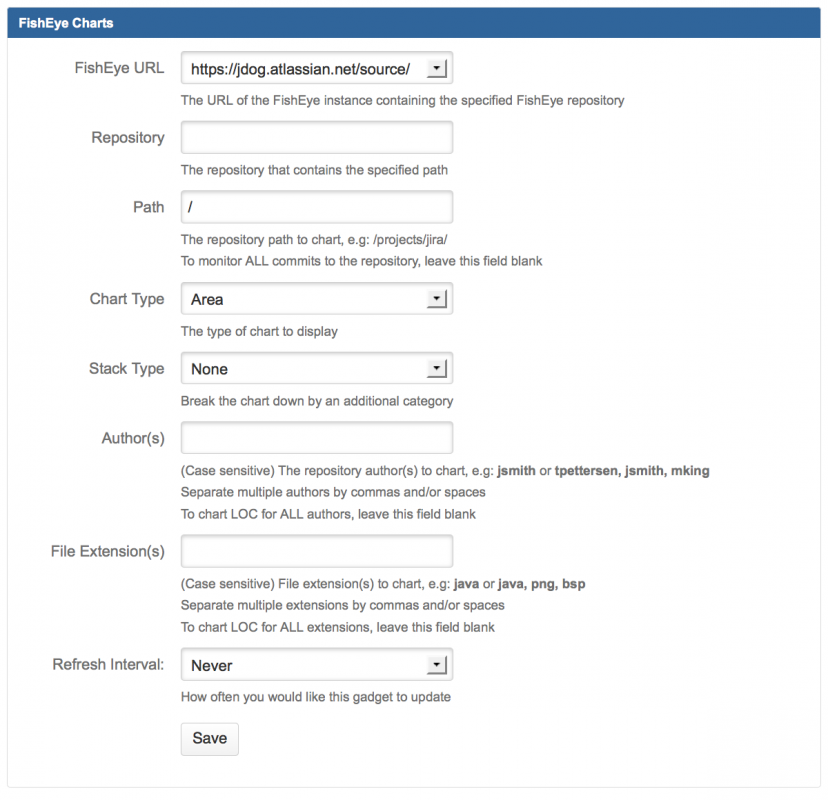Image resolution: width=828 pixels, height=800 pixels.
Task: Click the File Extension(s) input box
Action: click(x=316, y=551)
